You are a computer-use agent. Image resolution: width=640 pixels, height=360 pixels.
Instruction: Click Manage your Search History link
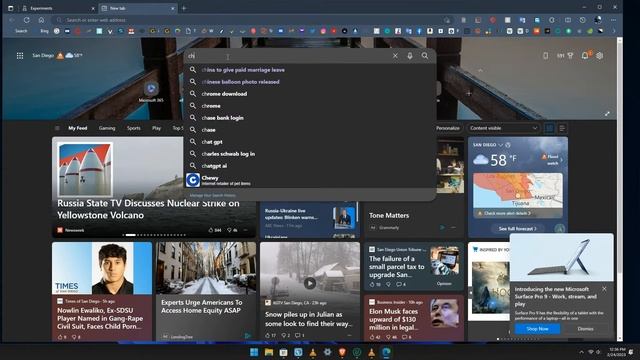[x=212, y=196]
